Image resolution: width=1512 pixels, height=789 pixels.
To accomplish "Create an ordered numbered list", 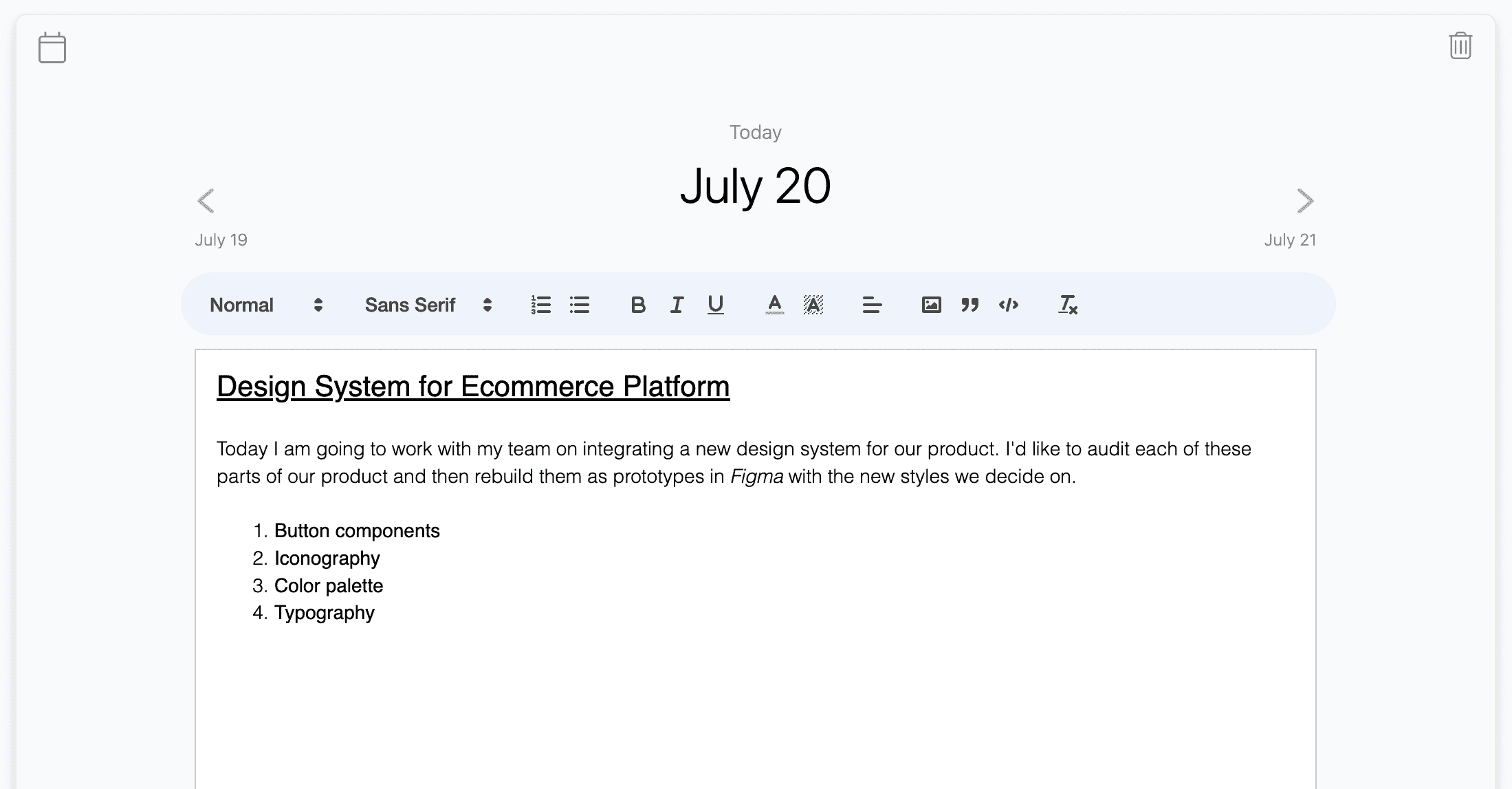I will pos(540,305).
